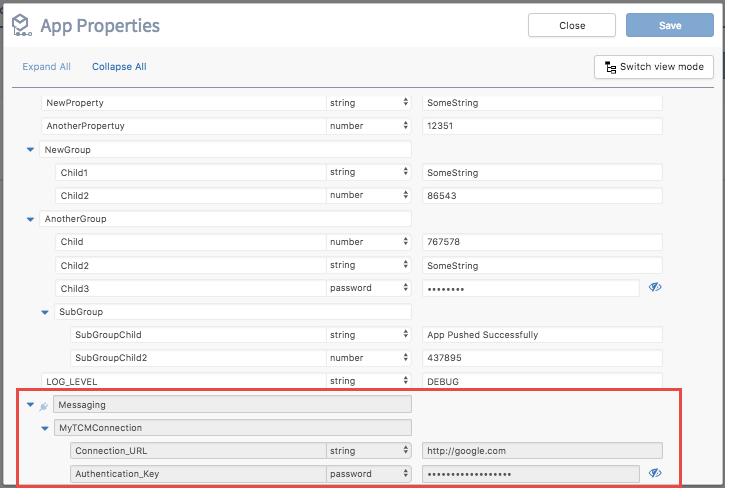The image size is (730, 499).
Task: Open the type dropdown for NewProperty
Action: coord(369,103)
